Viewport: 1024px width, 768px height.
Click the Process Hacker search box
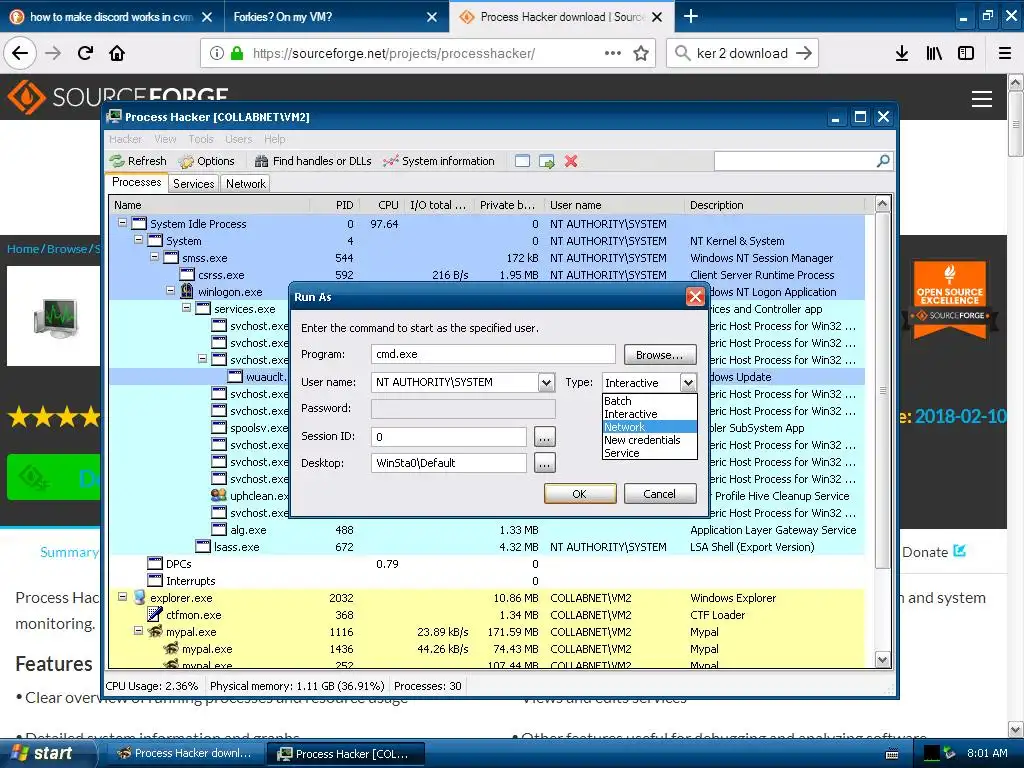(x=795, y=161)
